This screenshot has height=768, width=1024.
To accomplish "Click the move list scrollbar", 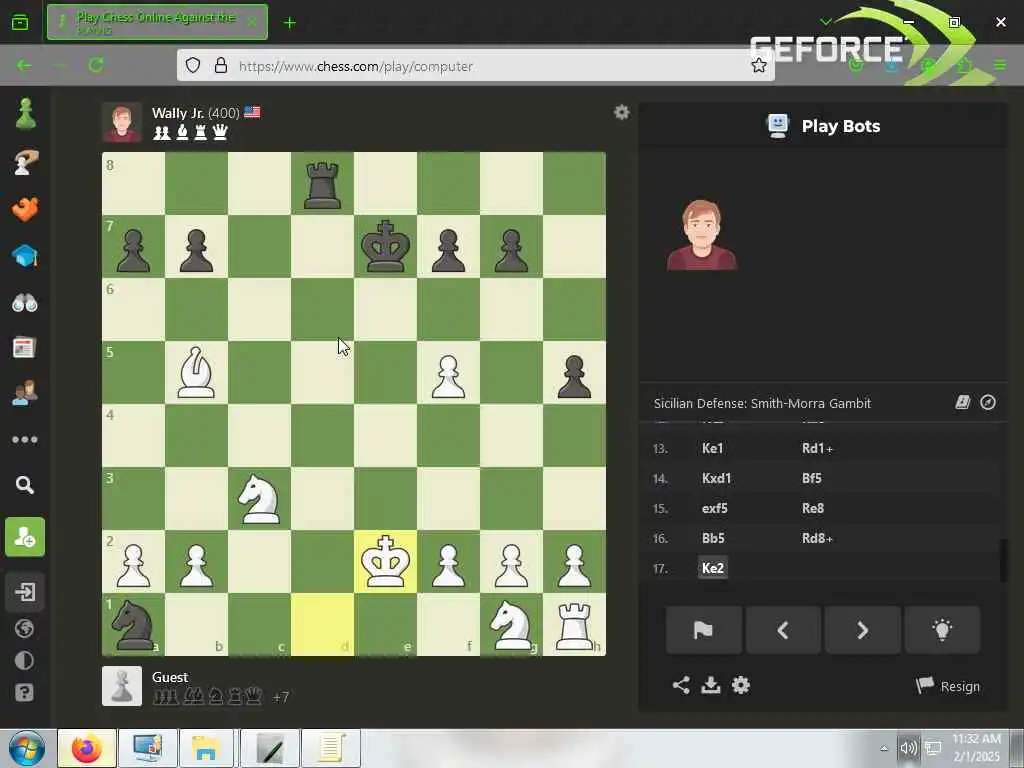I will pos(1004,560).
